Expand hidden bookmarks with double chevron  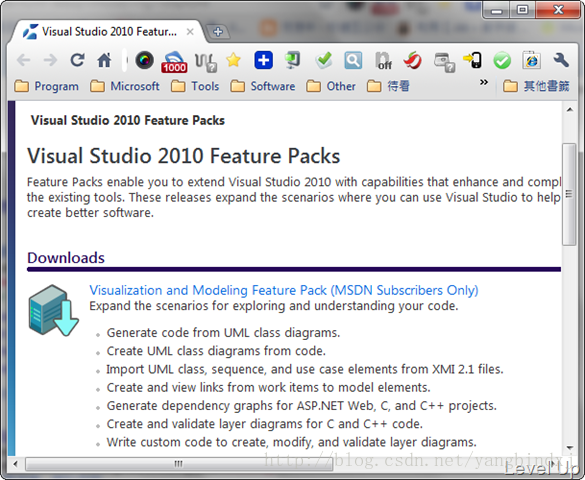(x=484, y=82)
